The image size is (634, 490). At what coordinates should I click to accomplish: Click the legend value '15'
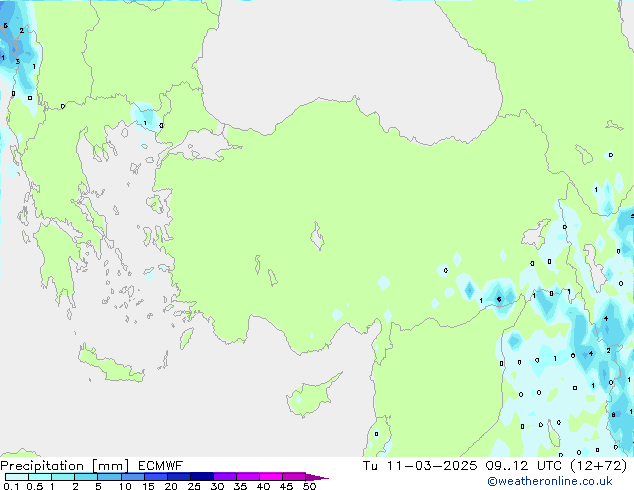[x=148, y=486]
